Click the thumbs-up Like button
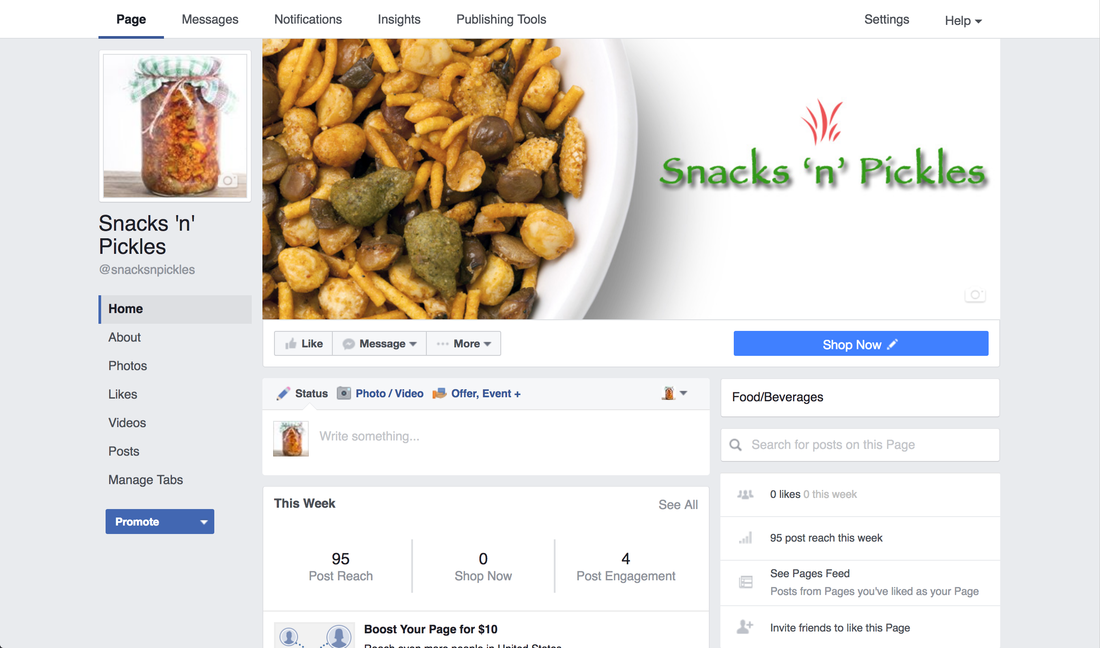Image resolution: width=1100 pixels, height=648 pixels. pyautogui.click(x=304, y=344)
